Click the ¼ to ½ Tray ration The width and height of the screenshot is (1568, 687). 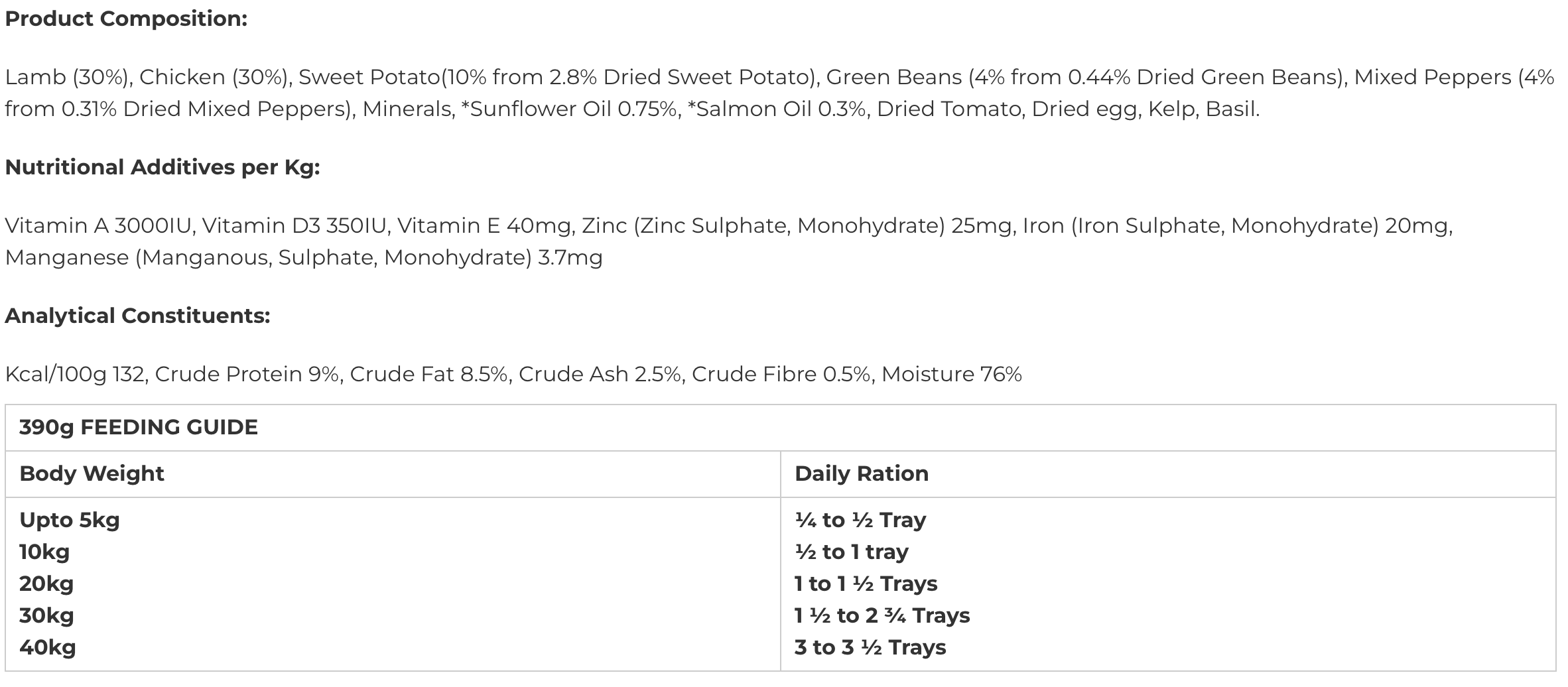pos(860,520)
